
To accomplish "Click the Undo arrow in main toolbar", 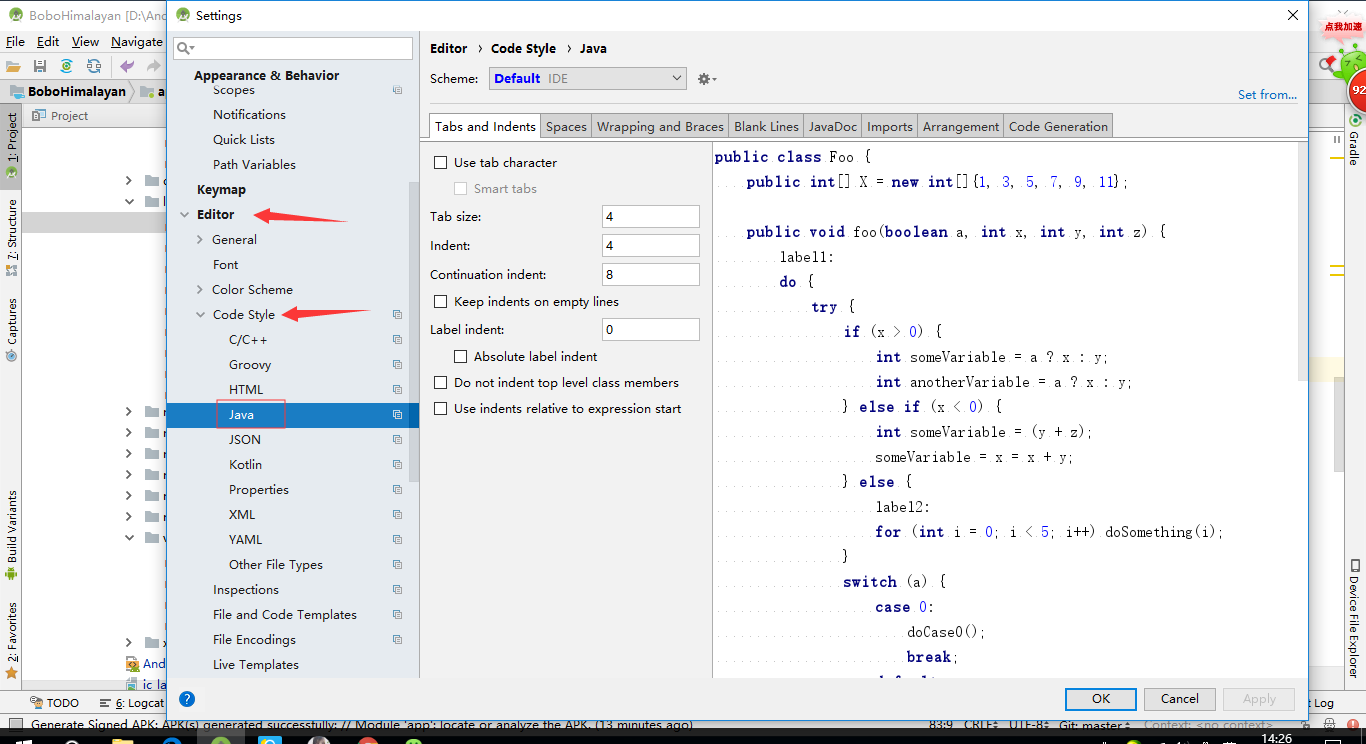I will [127, 66].
